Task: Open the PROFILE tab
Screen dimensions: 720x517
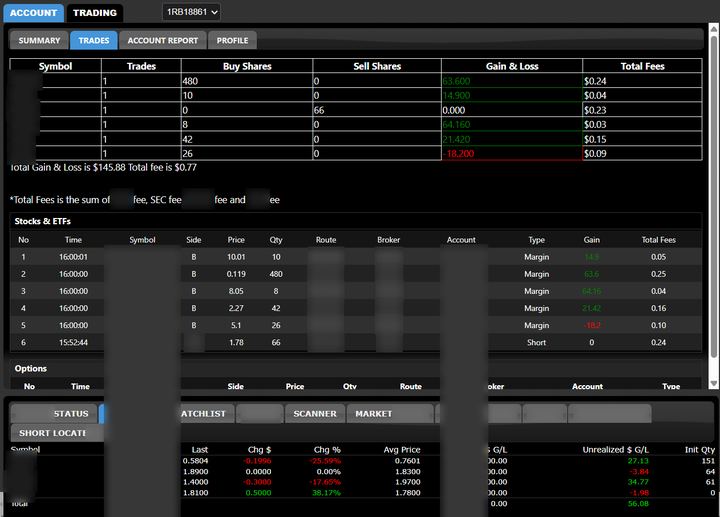Action: [232, 40]
